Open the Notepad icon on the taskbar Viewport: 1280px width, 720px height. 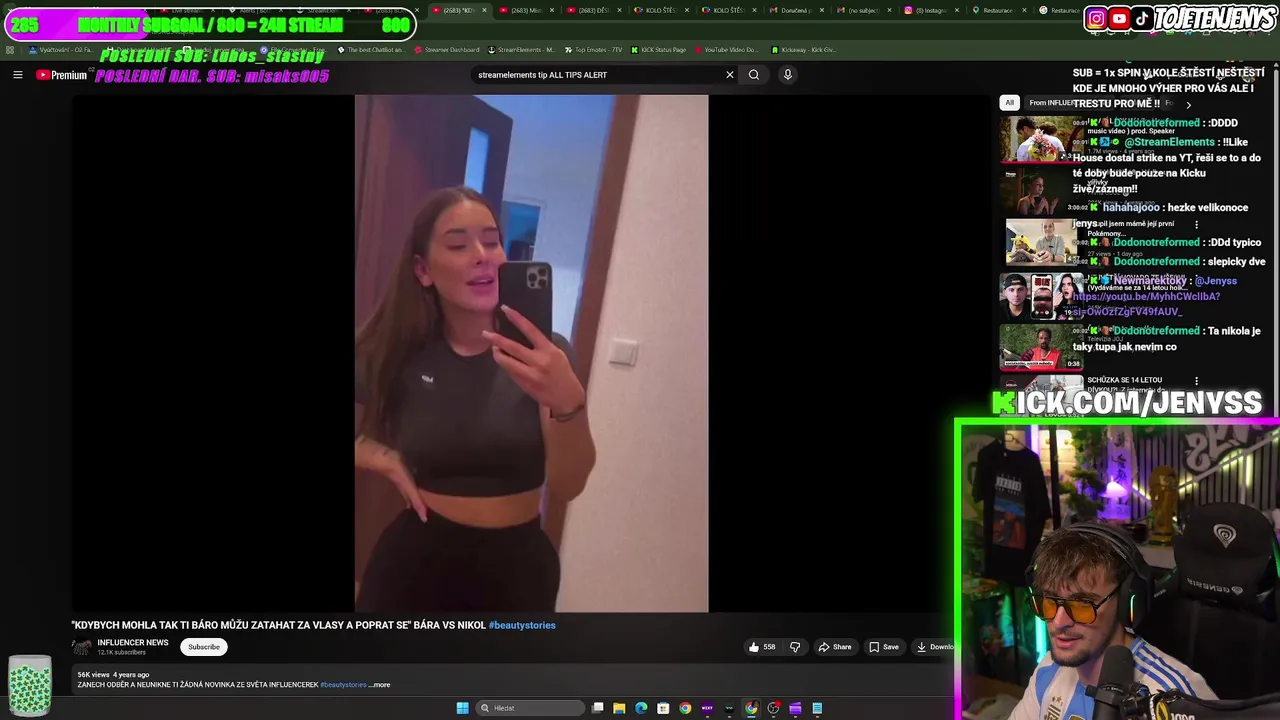click(817, 708)
